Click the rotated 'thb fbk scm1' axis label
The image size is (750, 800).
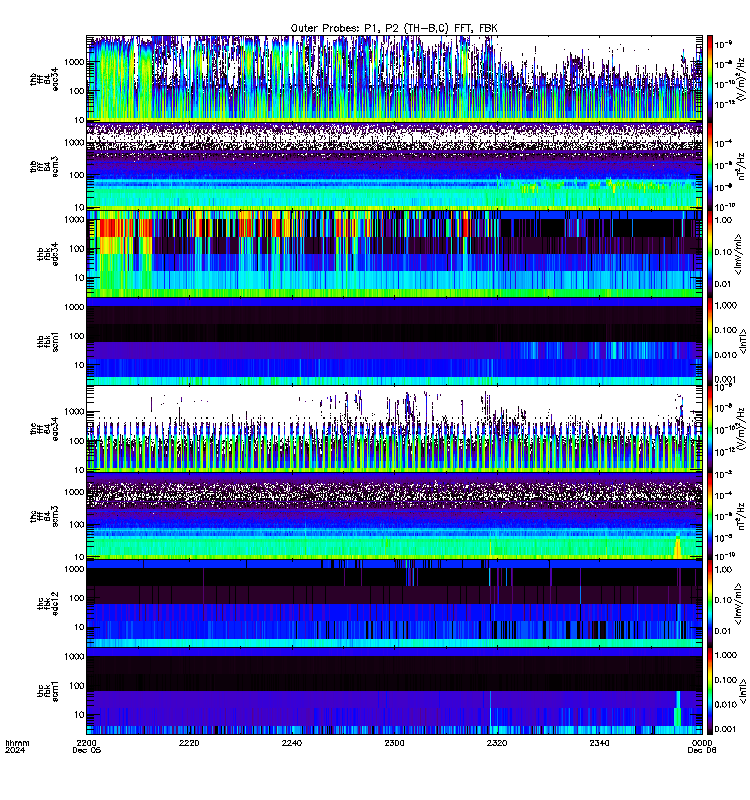coord(47,341)
